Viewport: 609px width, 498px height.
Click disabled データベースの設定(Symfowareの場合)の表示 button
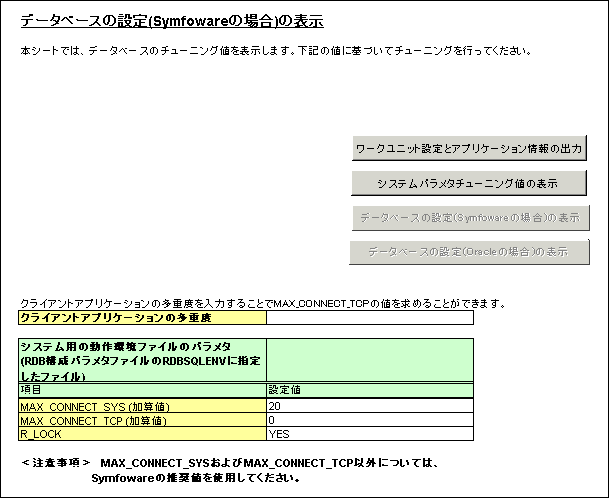[471, 218]
